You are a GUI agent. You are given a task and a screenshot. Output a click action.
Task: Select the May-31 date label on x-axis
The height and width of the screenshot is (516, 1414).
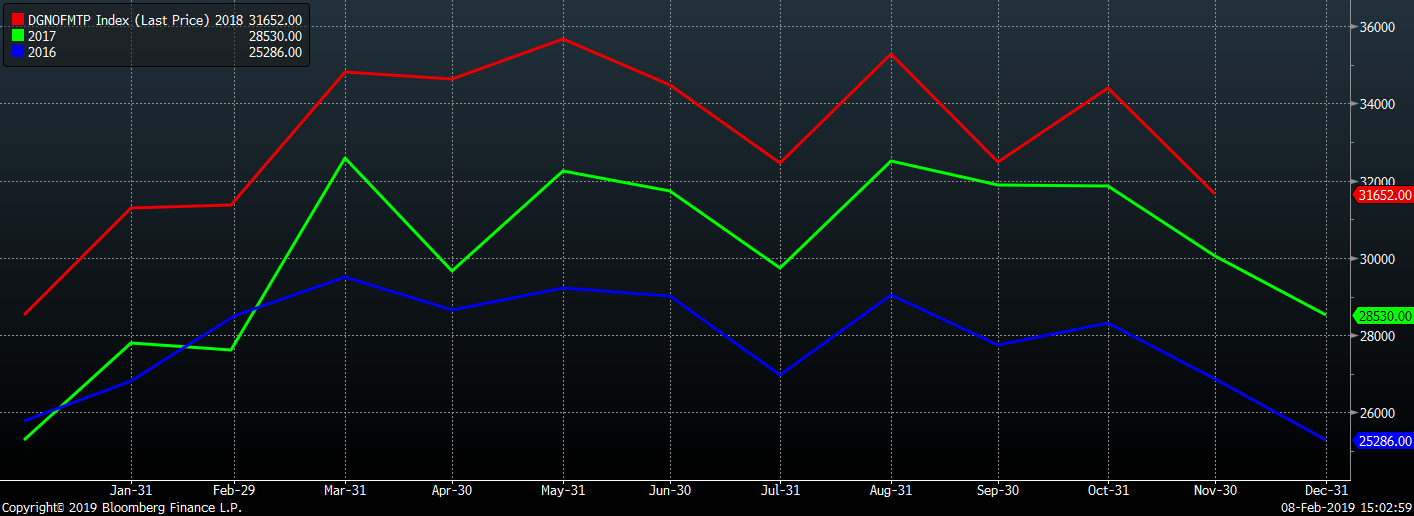(x=563, y=491)
